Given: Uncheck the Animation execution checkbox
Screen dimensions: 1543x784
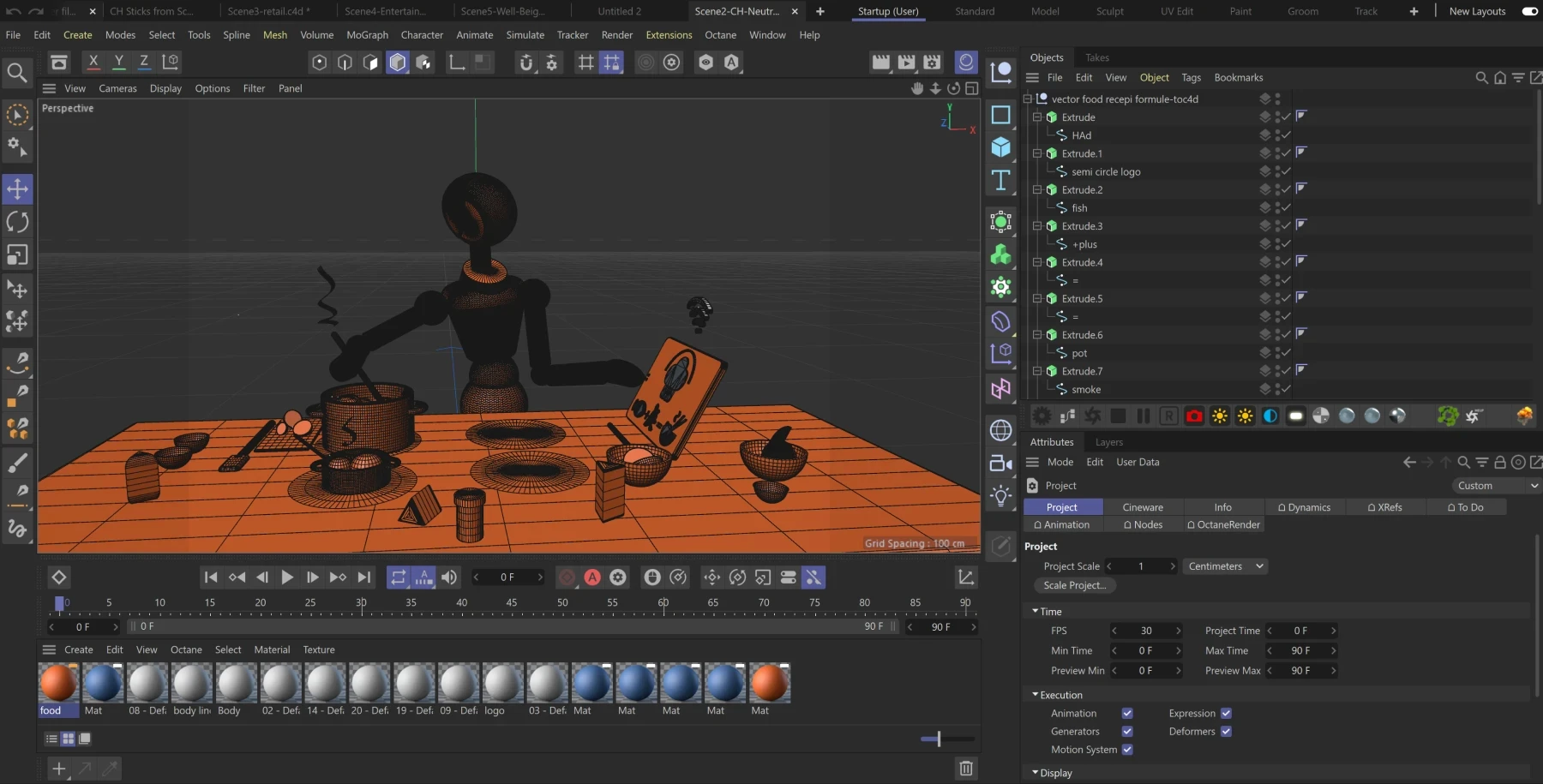Looking at the screenshot, I should pos(1127,714).
